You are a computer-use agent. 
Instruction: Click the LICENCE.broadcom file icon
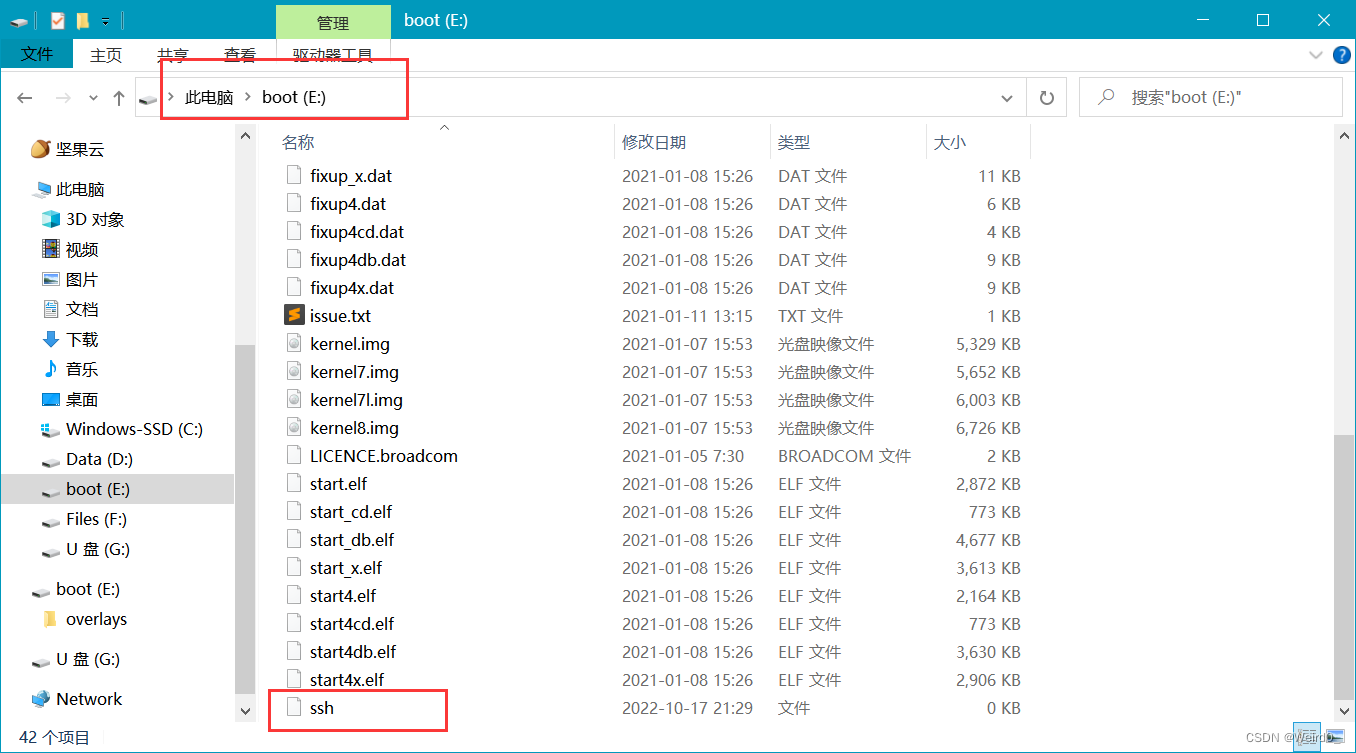coord(294,455)
